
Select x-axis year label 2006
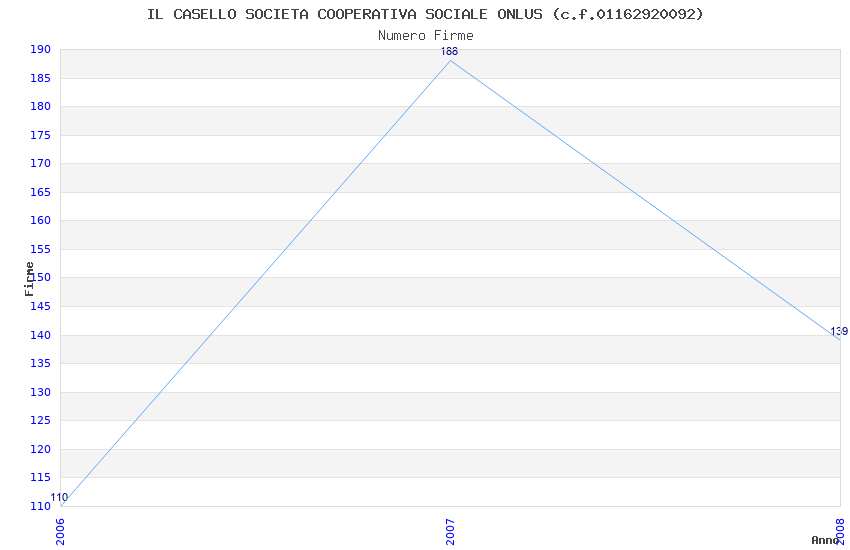[x=60, y=532]
